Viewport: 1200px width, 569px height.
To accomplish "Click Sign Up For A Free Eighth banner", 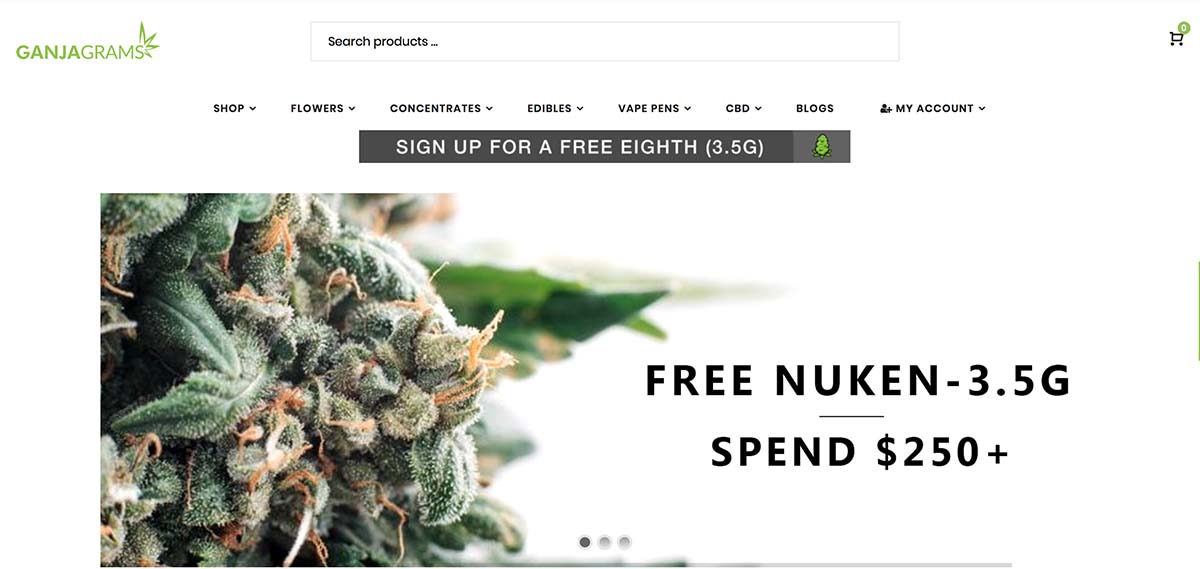I will click(605, 147).
